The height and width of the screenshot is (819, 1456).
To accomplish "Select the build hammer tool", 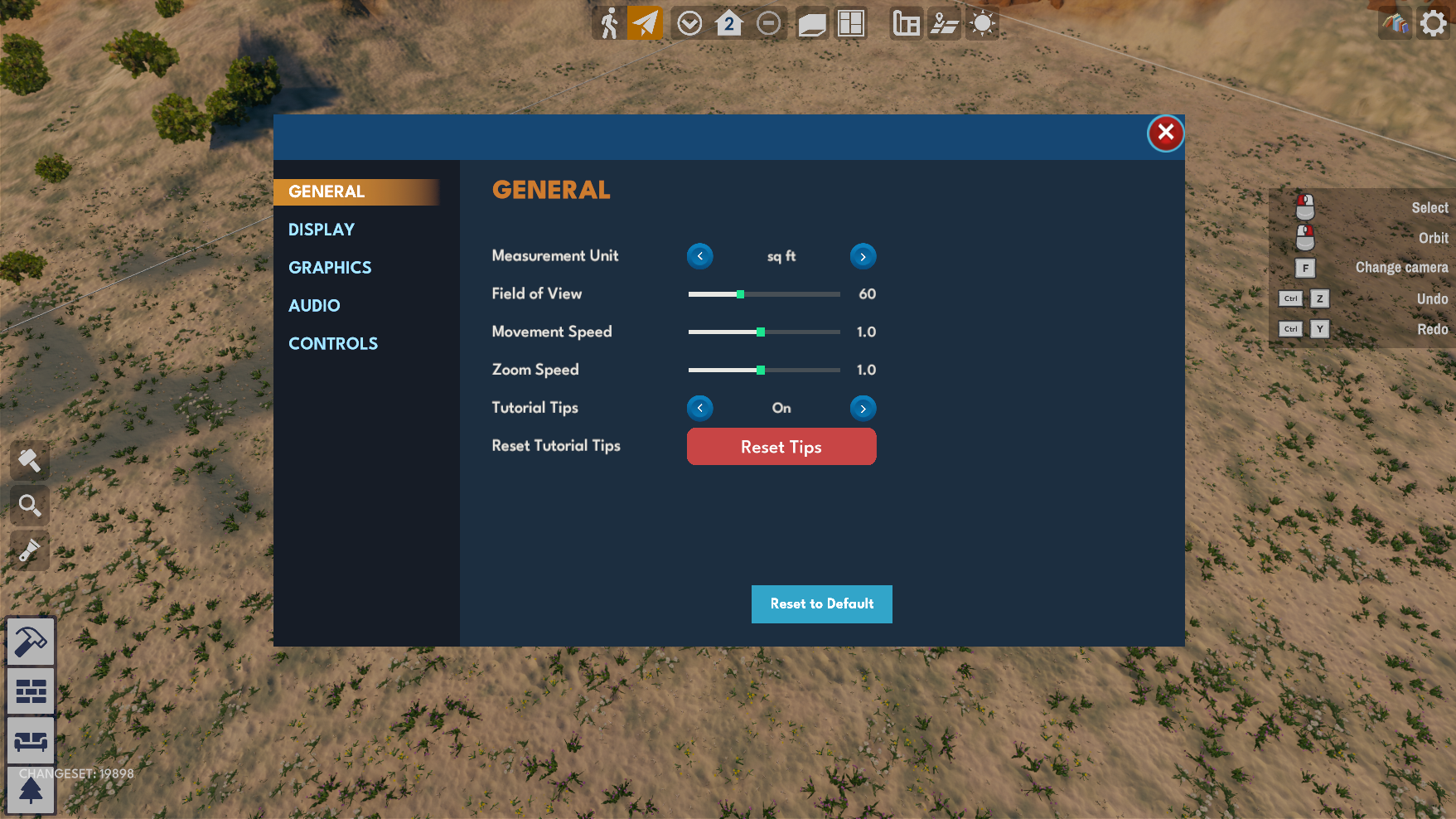I will tap(30, 641).
